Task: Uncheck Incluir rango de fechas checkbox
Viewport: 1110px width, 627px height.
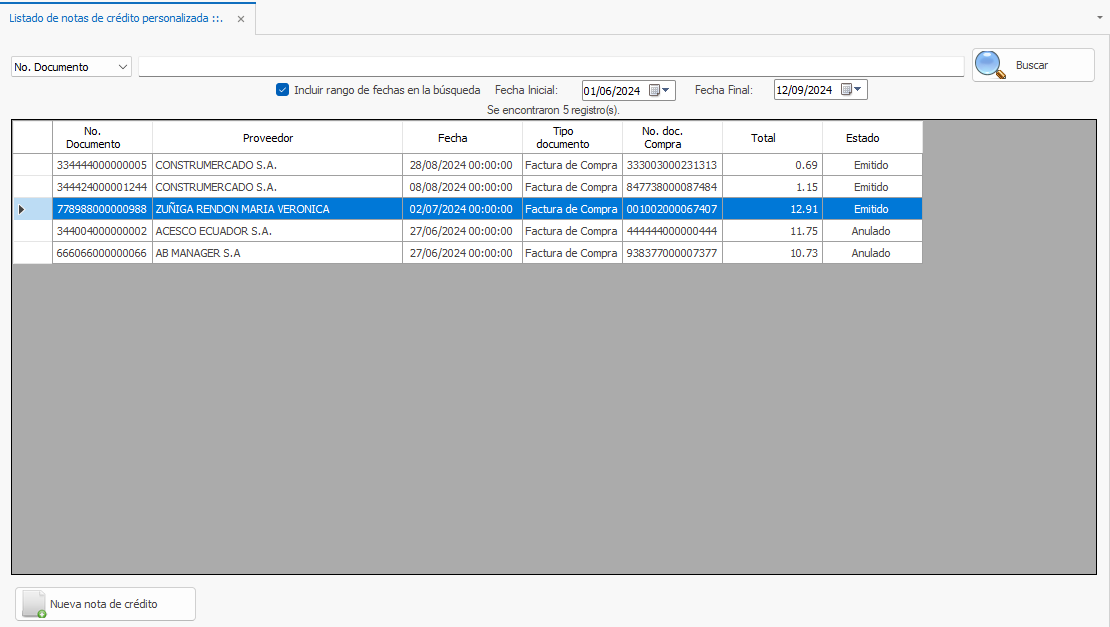Action: (x=282, y=90)
